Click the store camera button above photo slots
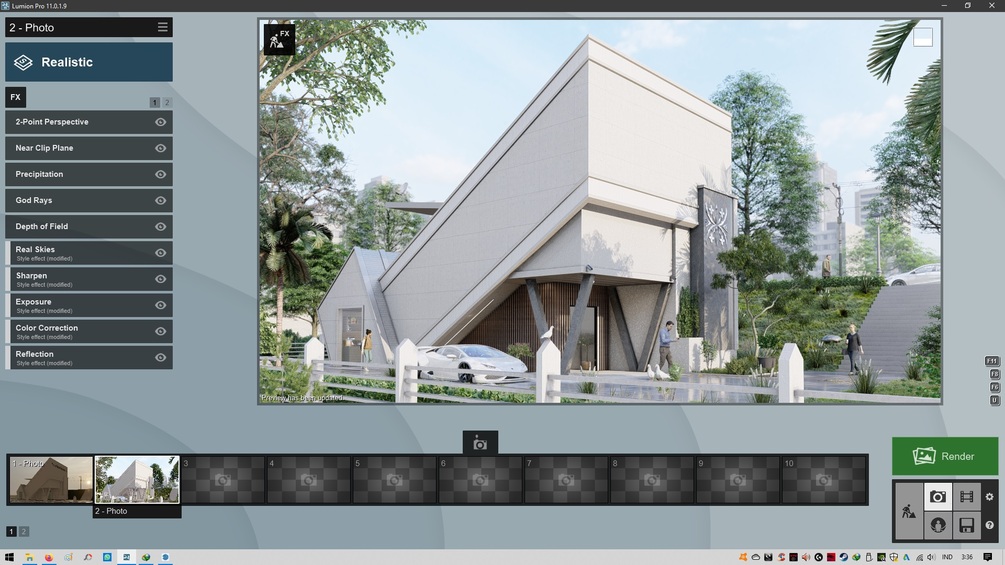Image resolution: width=1005 pixels, height=565 pixels. (x=480, y=443)
